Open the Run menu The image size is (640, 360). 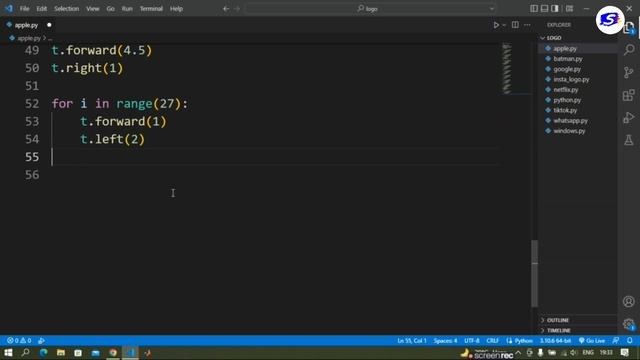127,9
